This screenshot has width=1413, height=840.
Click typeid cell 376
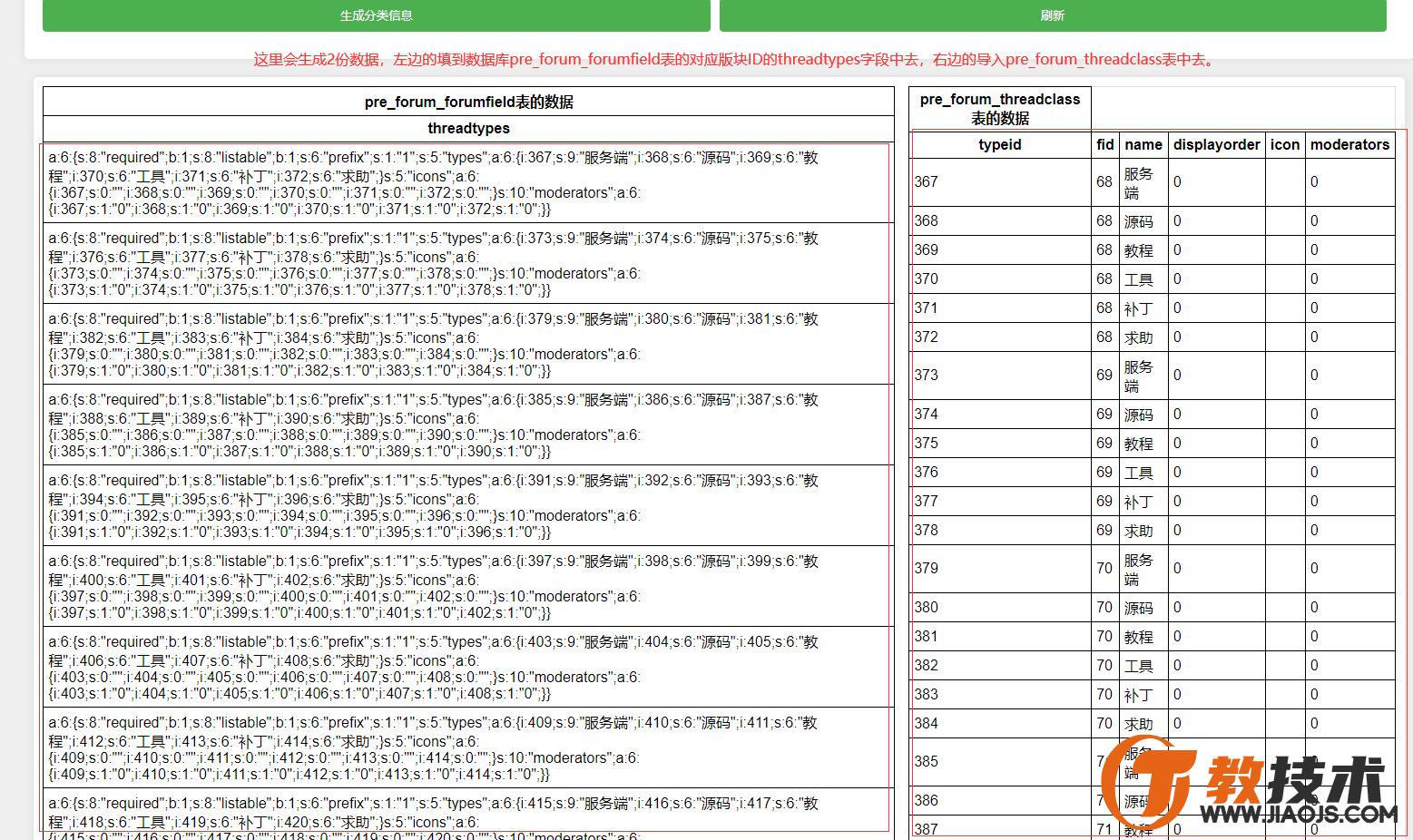pyautogui.click(x=1000, y=472)
